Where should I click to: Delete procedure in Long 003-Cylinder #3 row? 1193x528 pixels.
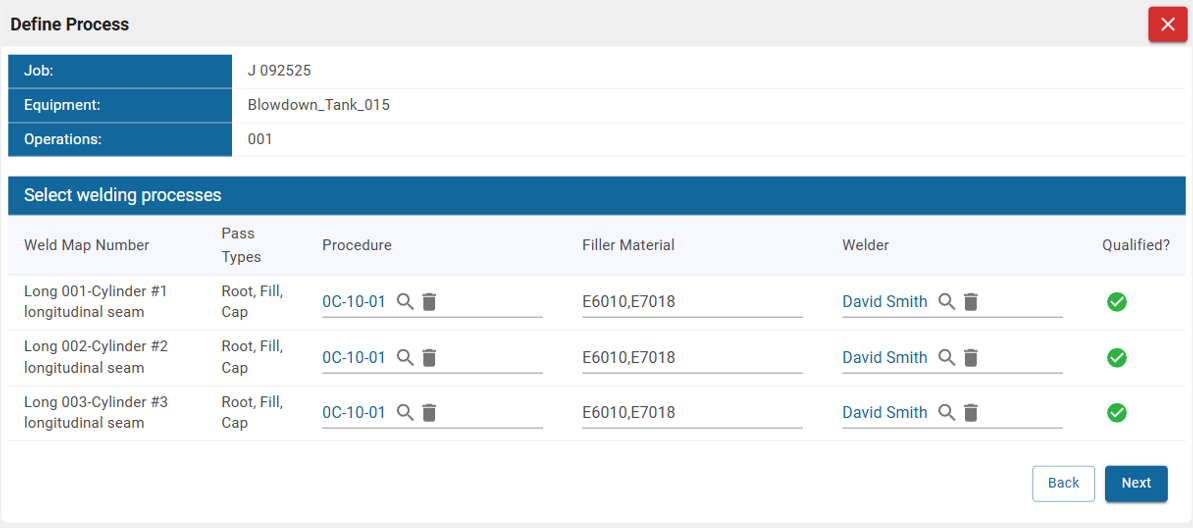pyautogui.click(x=429, y=412)
